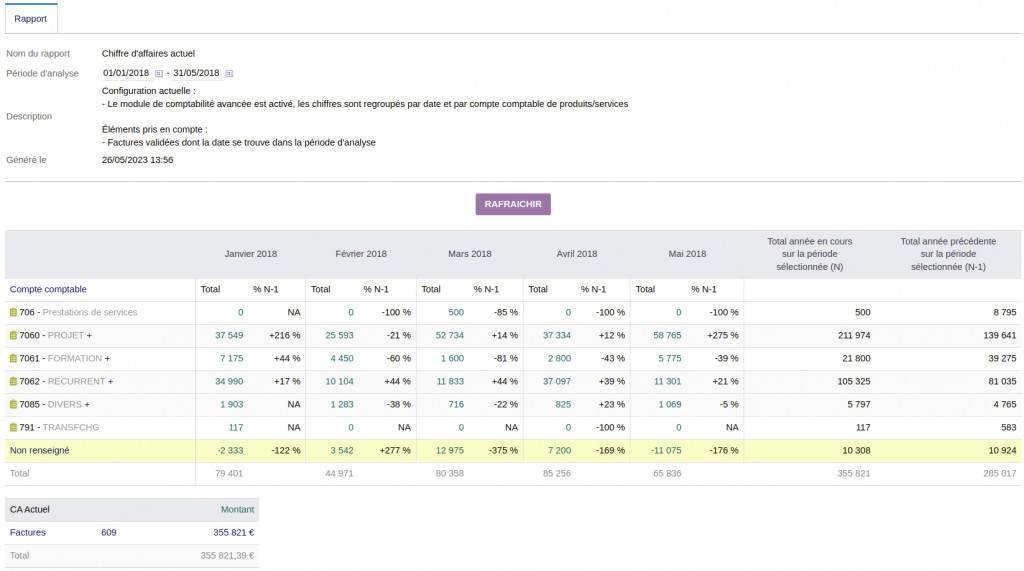
Task: Open the start date calendar picker icon
Action: pos(159,73)
